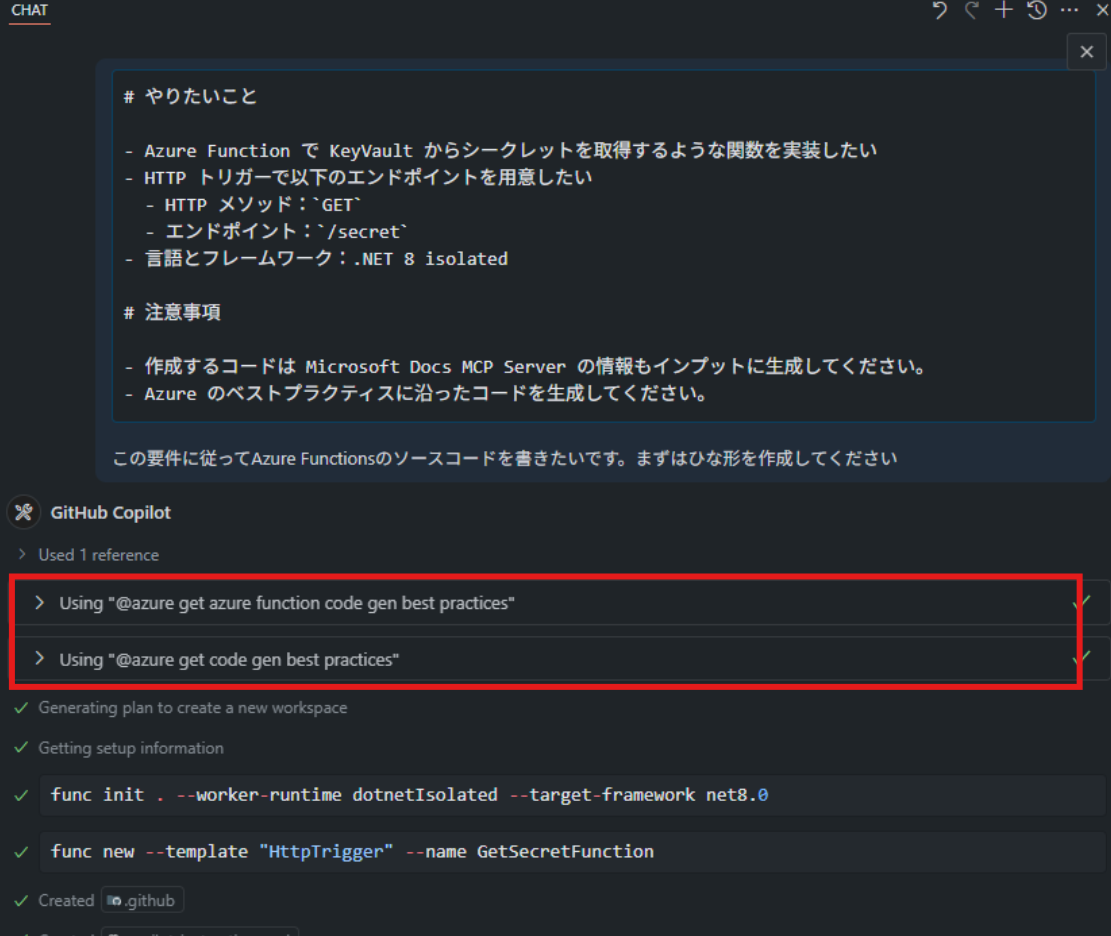Click the HTTP メソッド GET line
Screen dimensions: 1111x936
coord(253,205)
